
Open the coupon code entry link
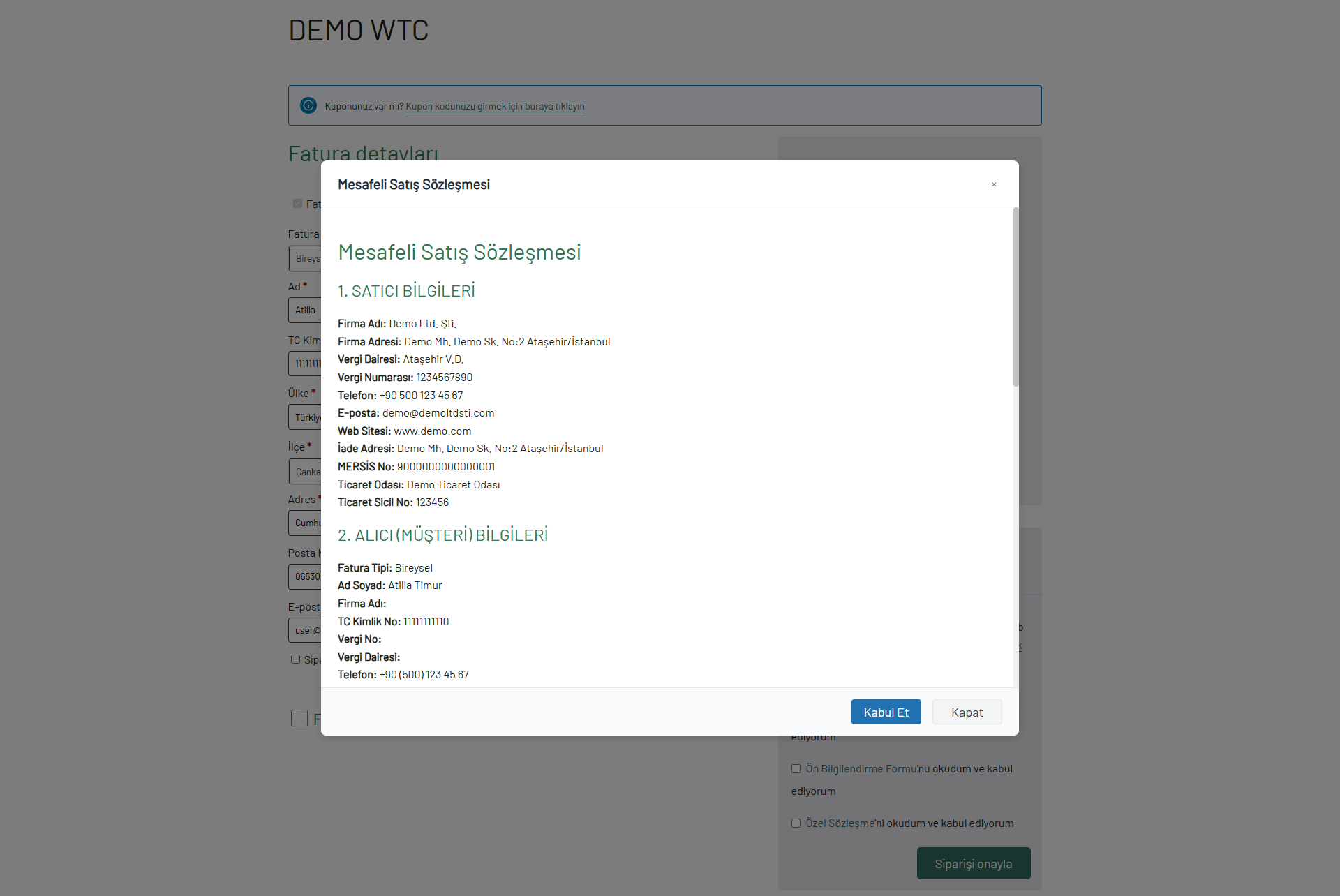495,106
